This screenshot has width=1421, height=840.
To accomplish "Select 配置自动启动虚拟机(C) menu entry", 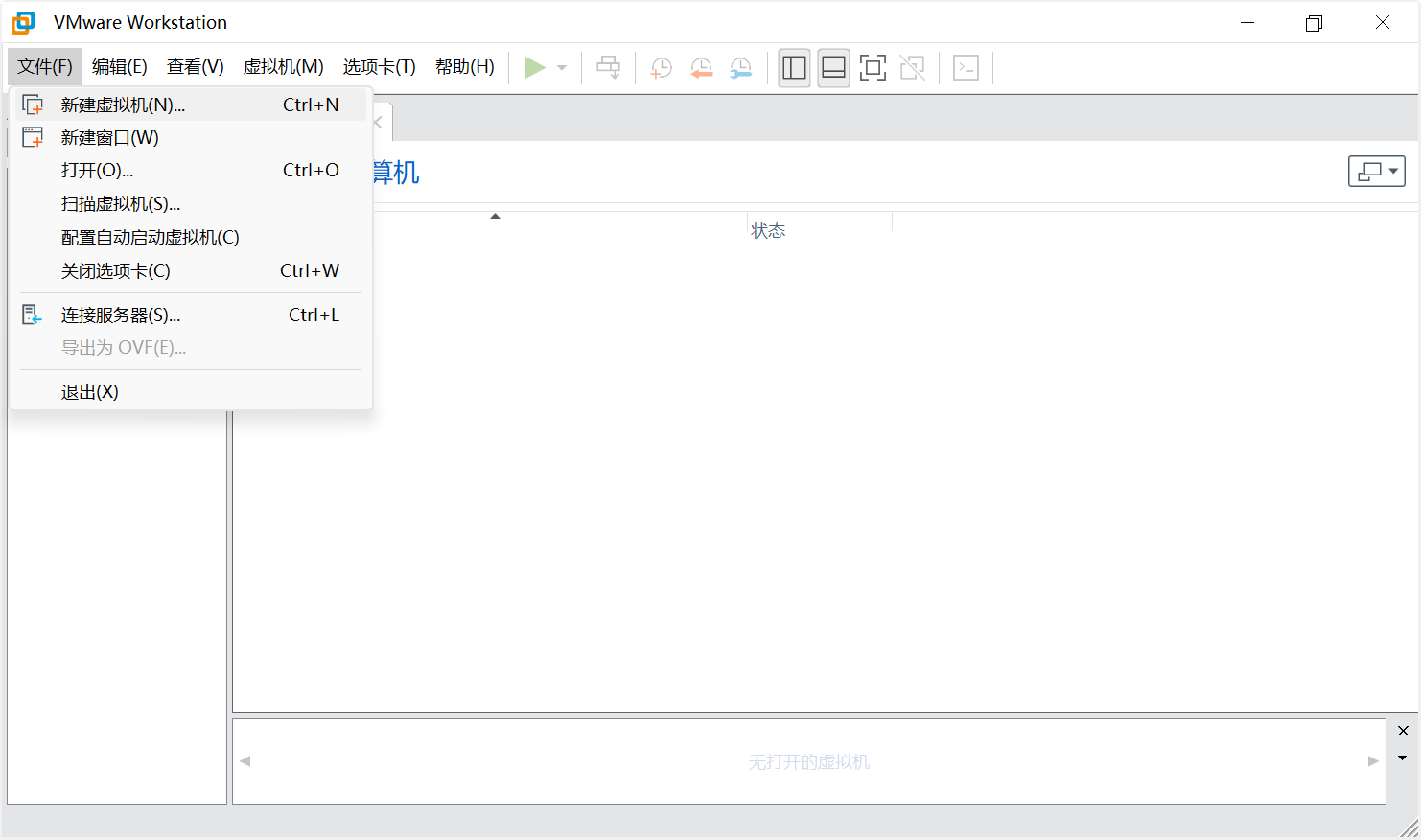I will tap(190, 237).
